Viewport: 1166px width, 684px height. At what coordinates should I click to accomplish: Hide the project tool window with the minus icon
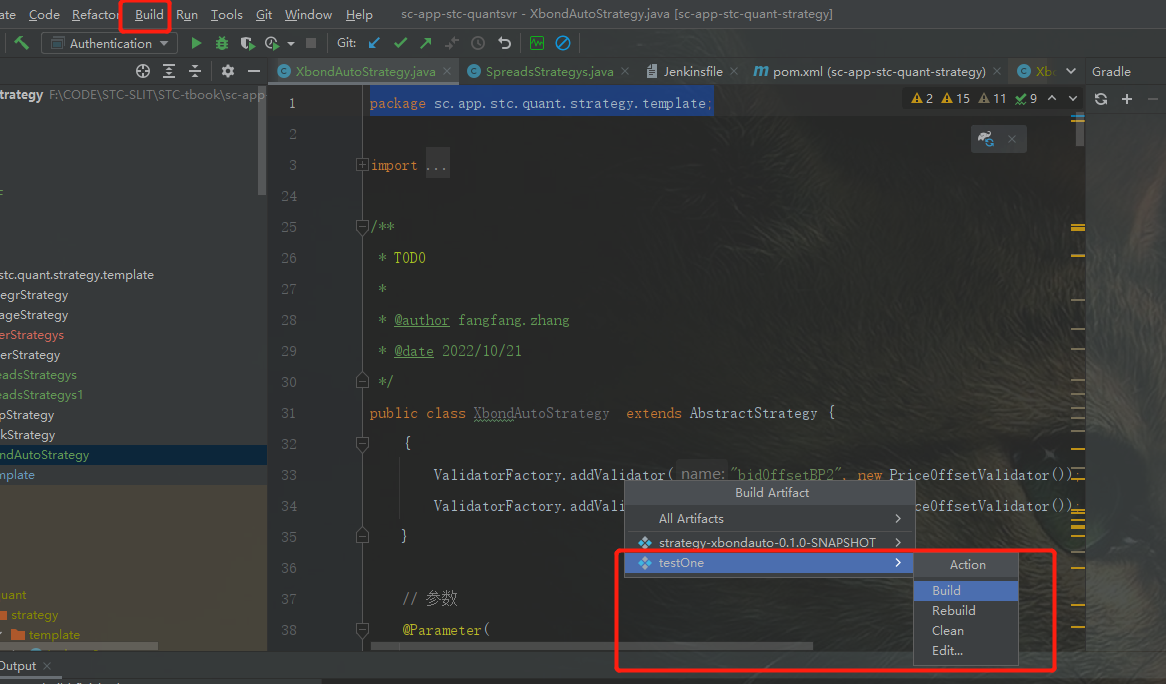point(254,71)
